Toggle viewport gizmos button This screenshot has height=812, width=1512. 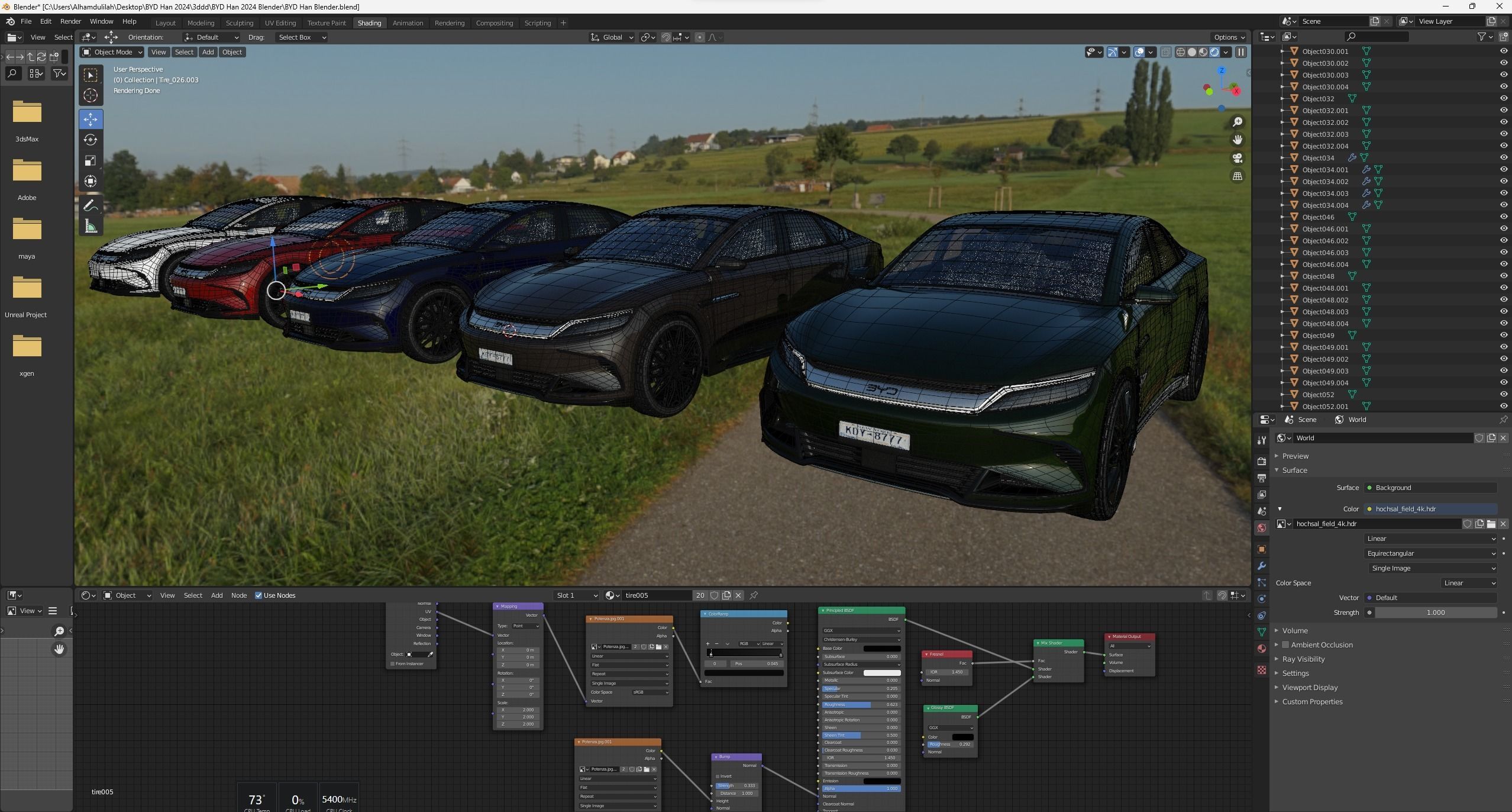coord(1113,52)
